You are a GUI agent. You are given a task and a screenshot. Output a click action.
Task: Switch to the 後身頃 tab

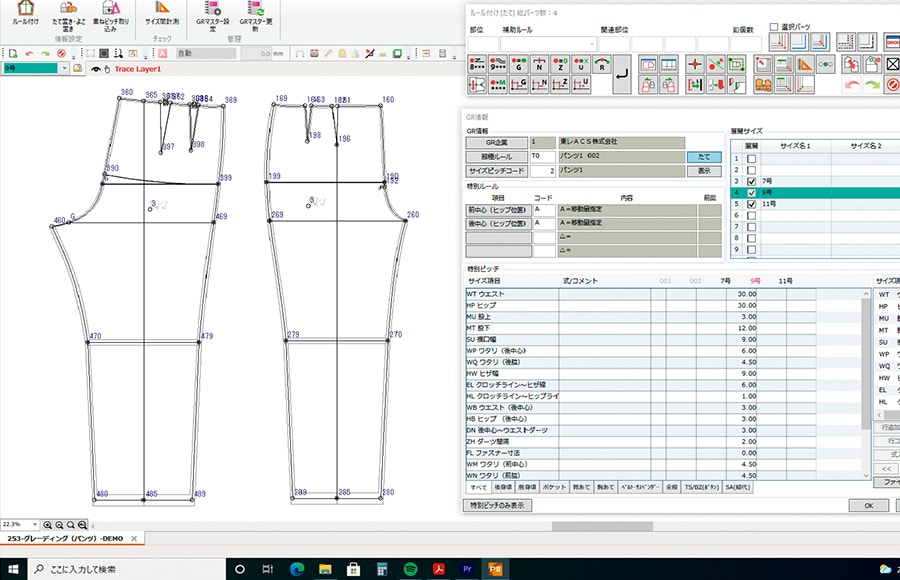505,487
